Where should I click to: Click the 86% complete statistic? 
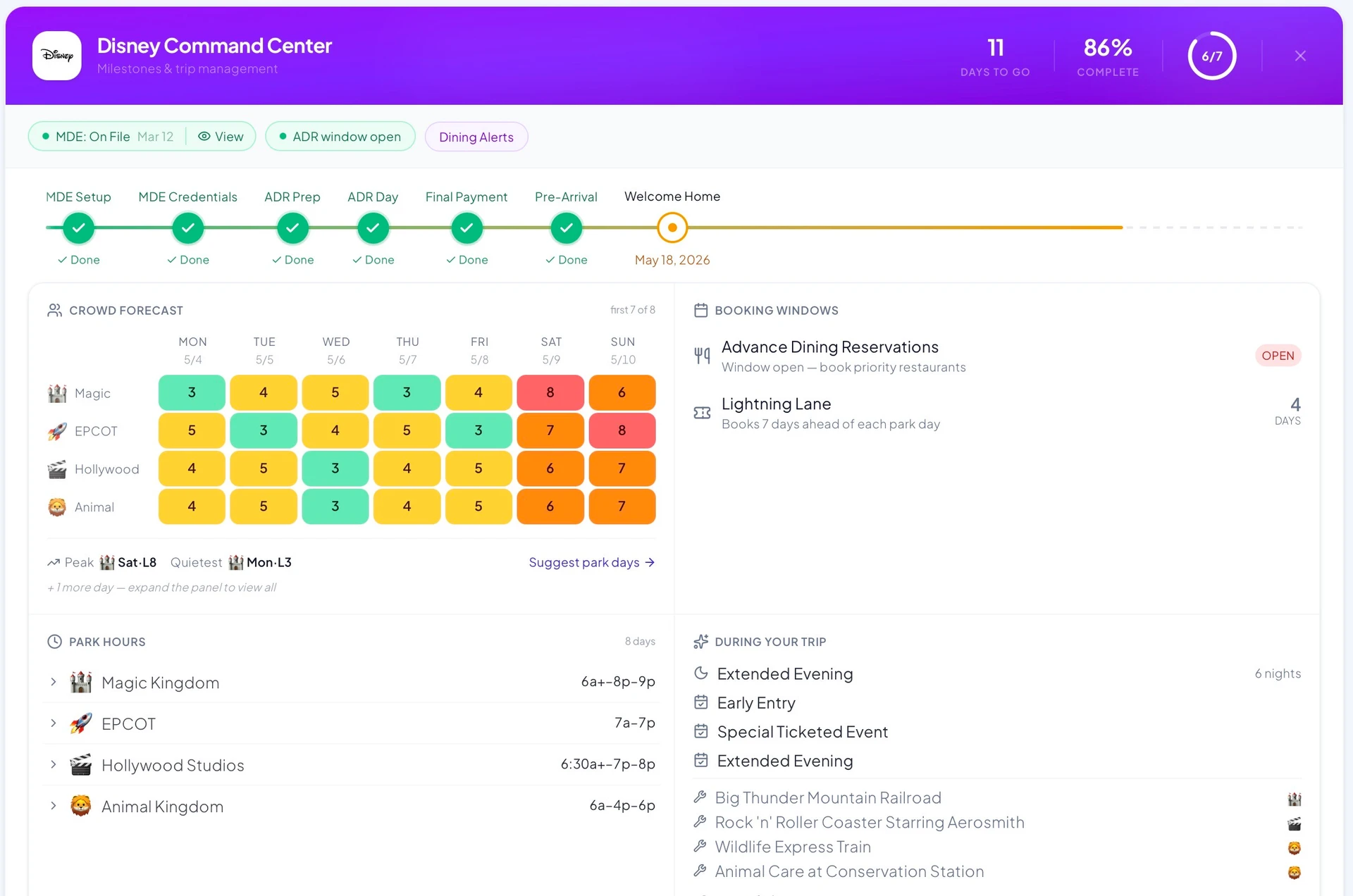pyautogui.click(x=1108, y=56)
